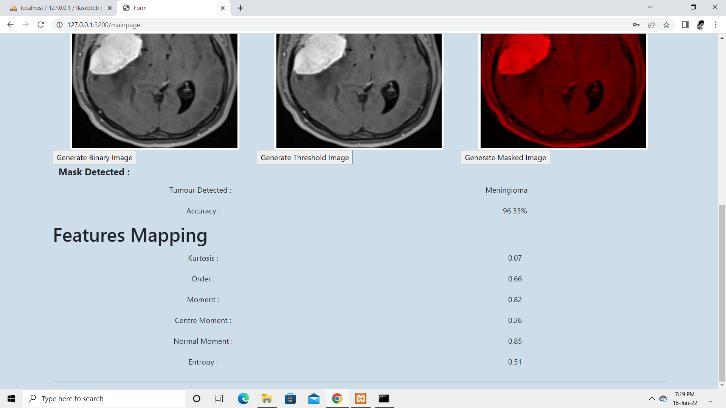Screen dimensions: 726x408
Task: Click the Tumour Detected label
Action: pyautogui.click(x=200, y=190)
